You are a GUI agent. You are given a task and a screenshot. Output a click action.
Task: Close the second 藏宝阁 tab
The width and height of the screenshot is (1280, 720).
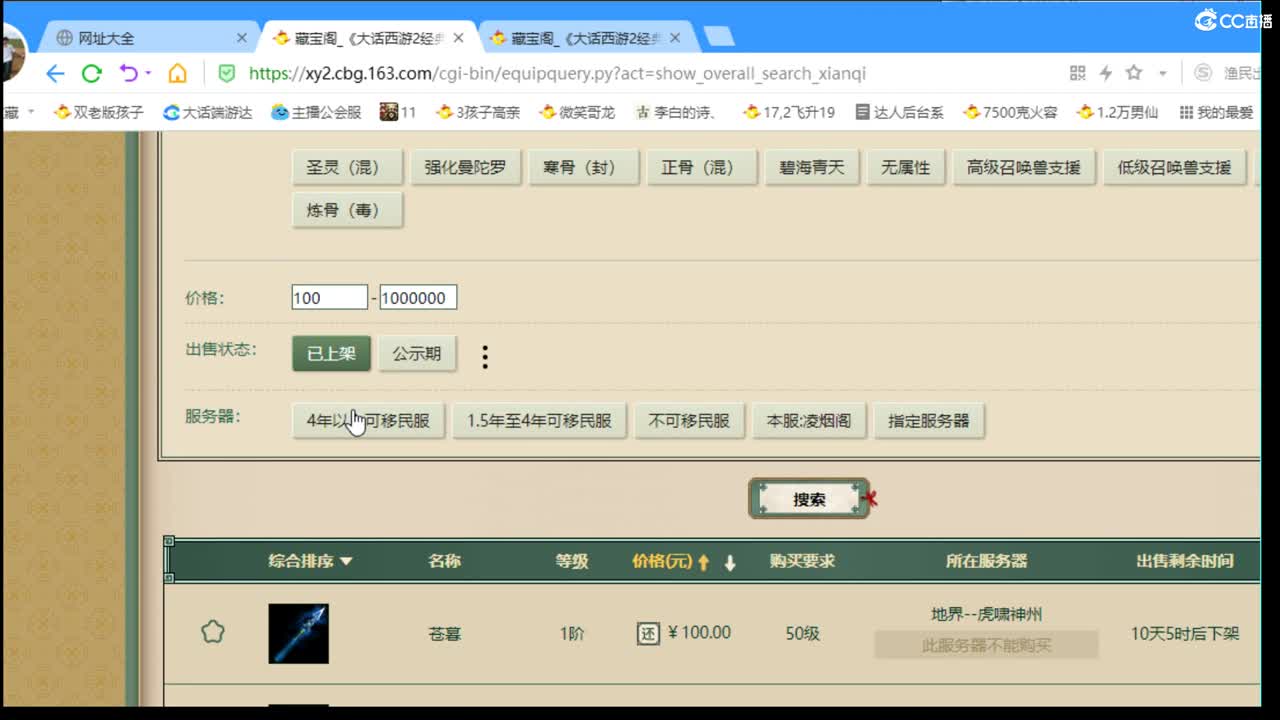pos(675,38)
